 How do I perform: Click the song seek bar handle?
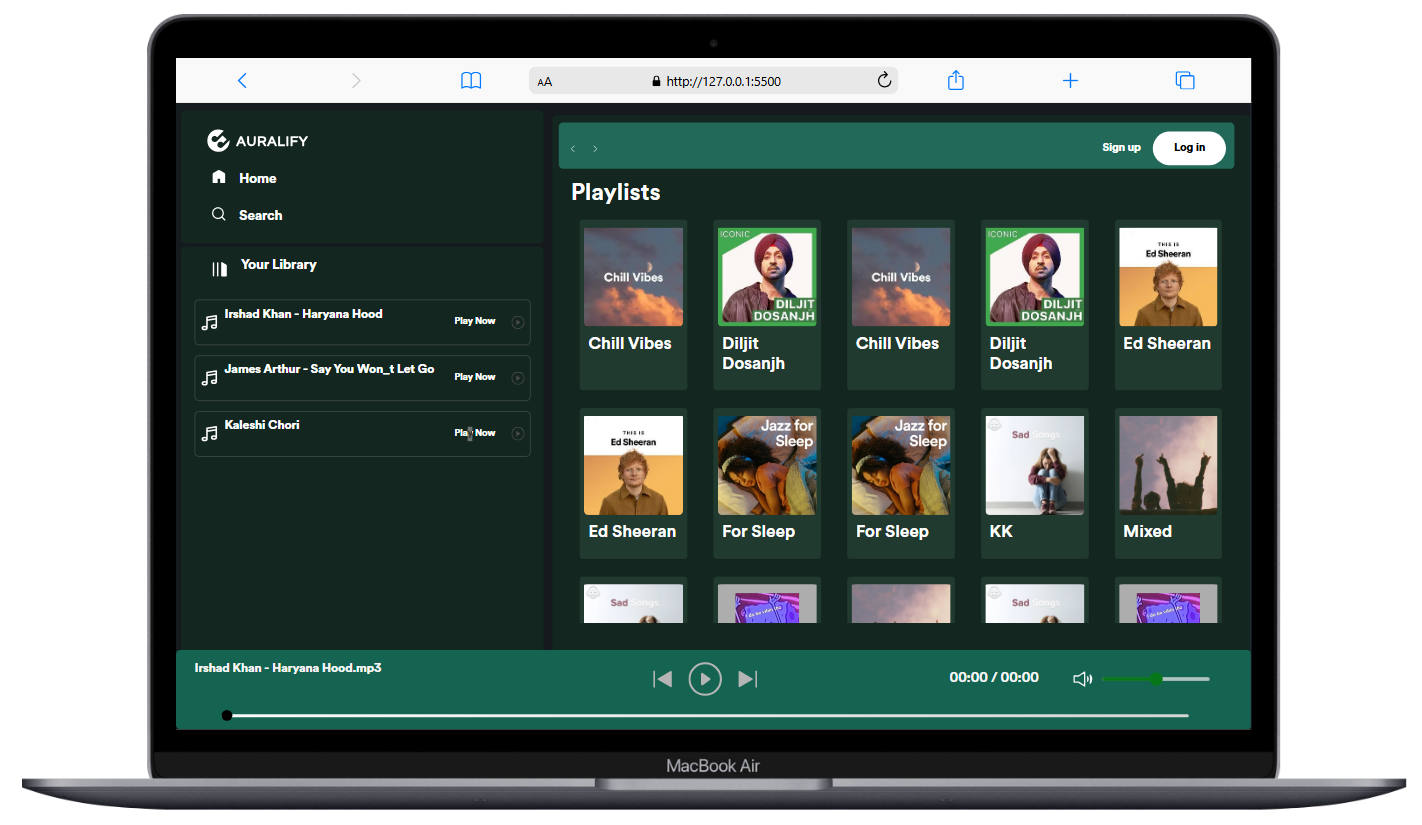227,715
